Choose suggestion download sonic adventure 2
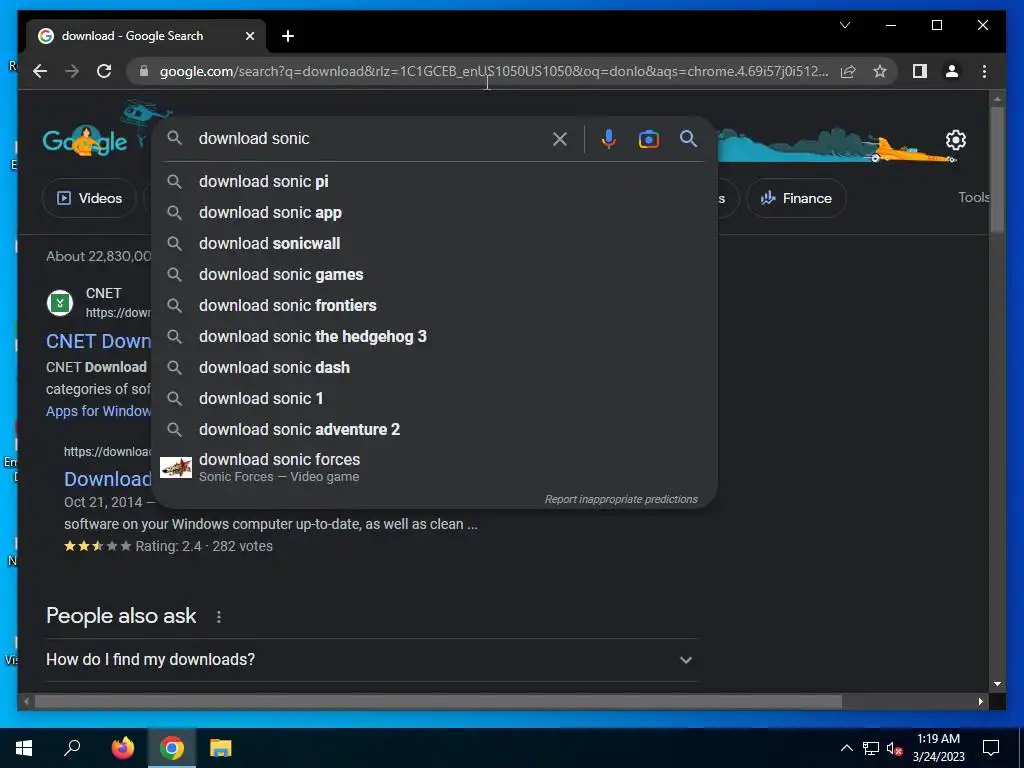 coord(434,430)
